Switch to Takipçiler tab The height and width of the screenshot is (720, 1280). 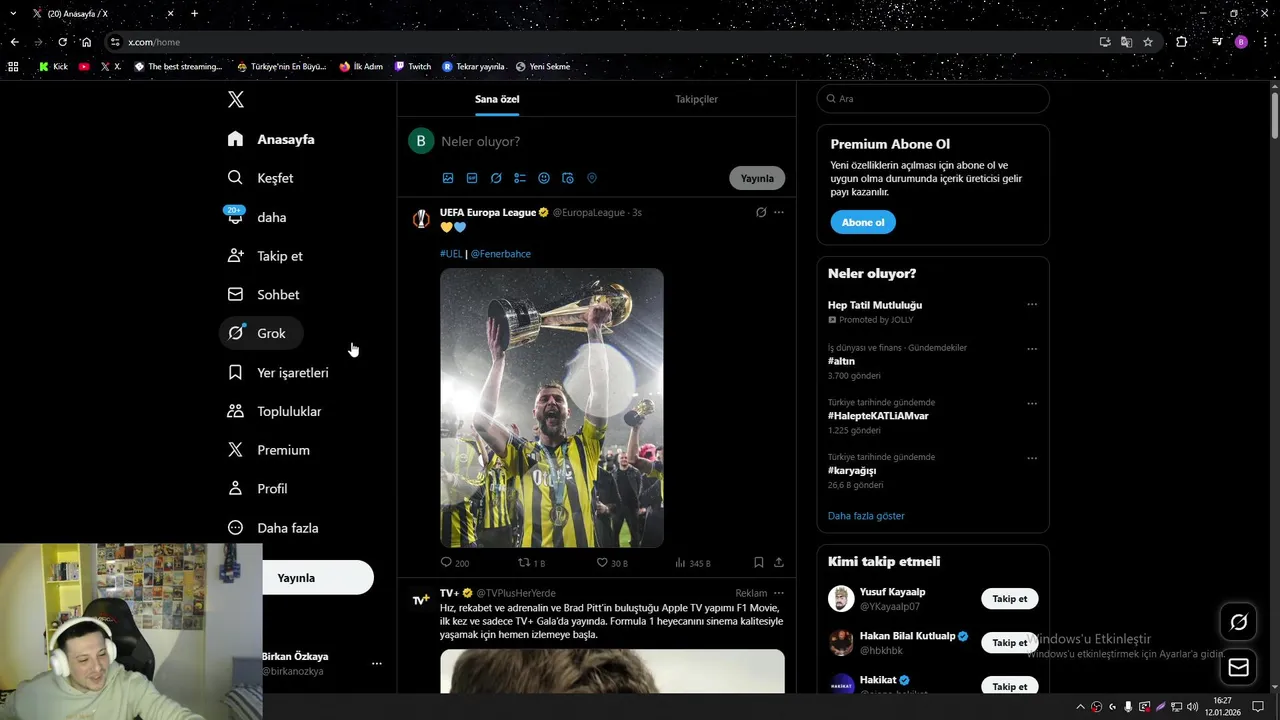(696, 99)
